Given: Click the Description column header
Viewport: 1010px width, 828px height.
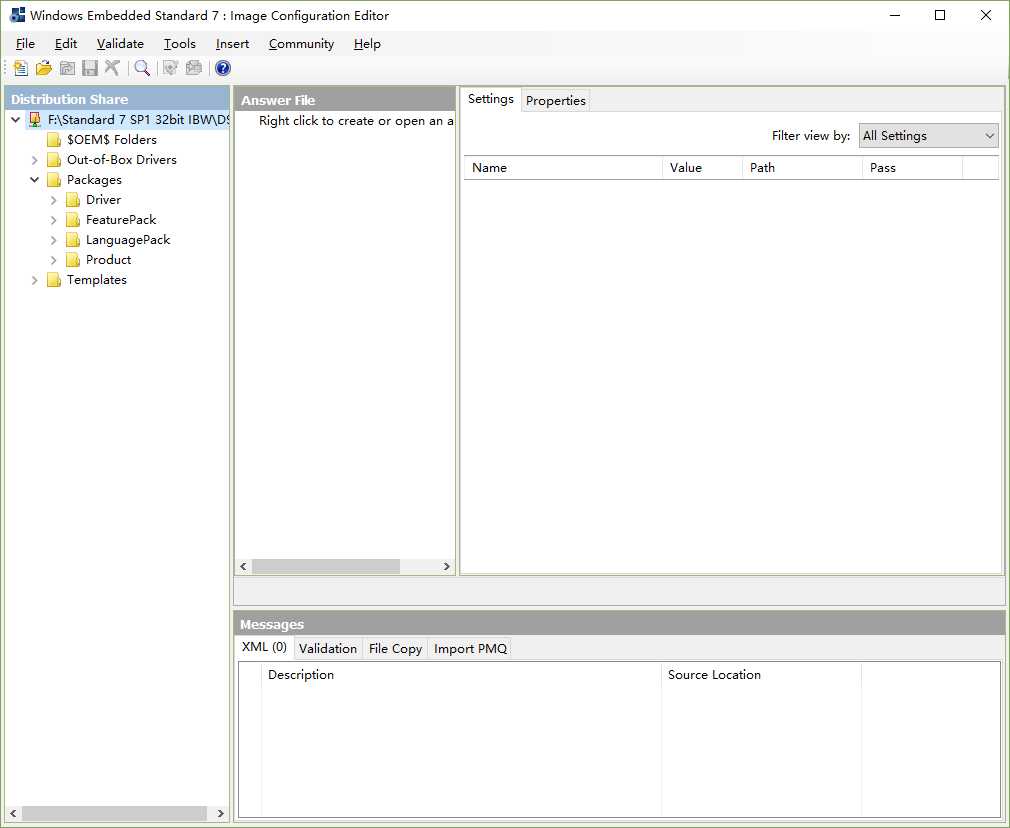Looking at the screenshot, I should coord(461,675).
